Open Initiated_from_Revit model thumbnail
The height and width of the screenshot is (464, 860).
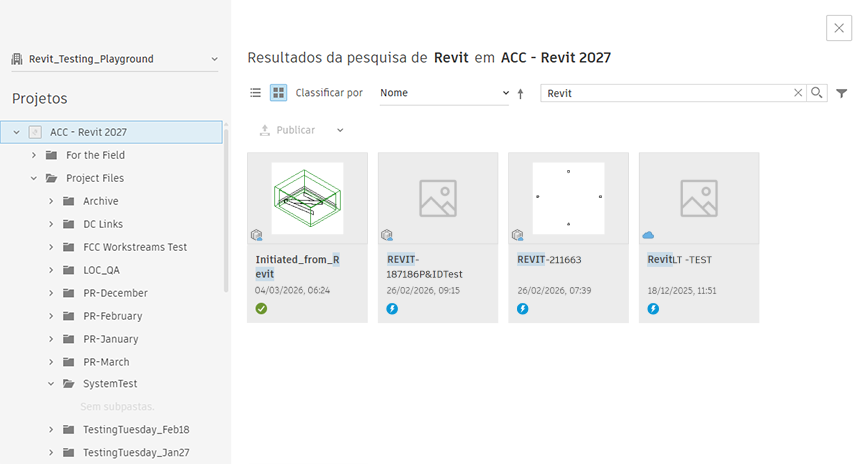click(308, 198)
